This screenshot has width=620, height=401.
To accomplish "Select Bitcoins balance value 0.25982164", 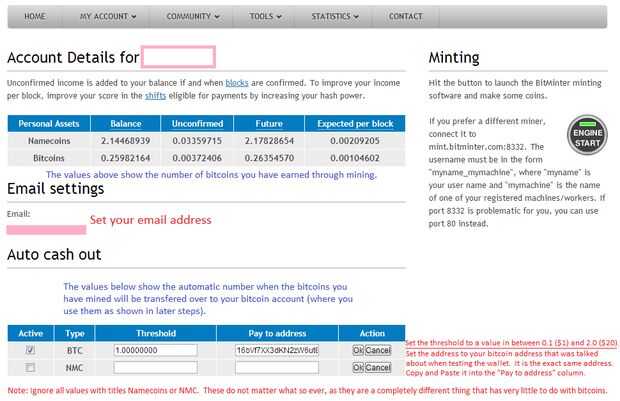I will pos(125,158).
